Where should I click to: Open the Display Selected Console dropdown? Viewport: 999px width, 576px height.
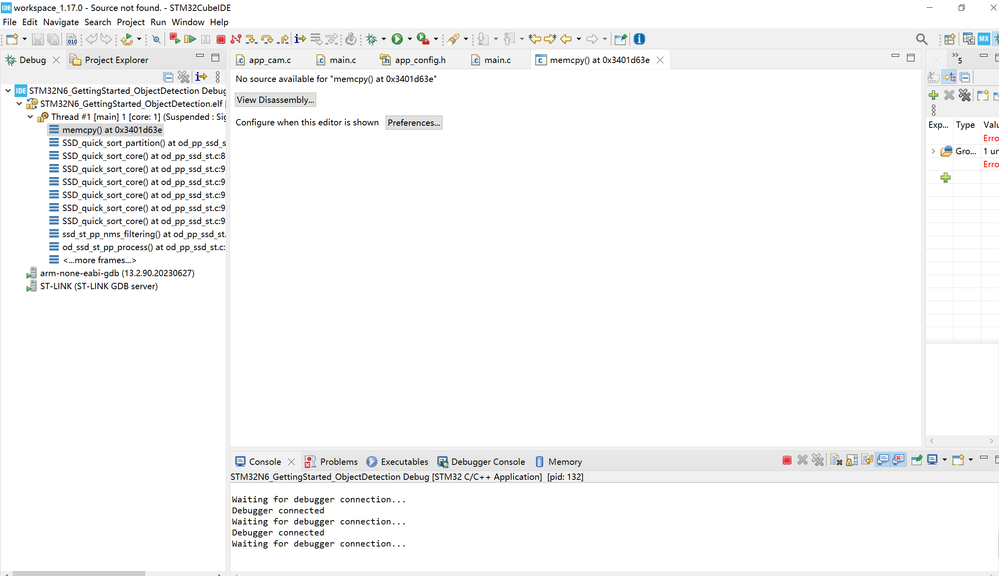(945, 460)
